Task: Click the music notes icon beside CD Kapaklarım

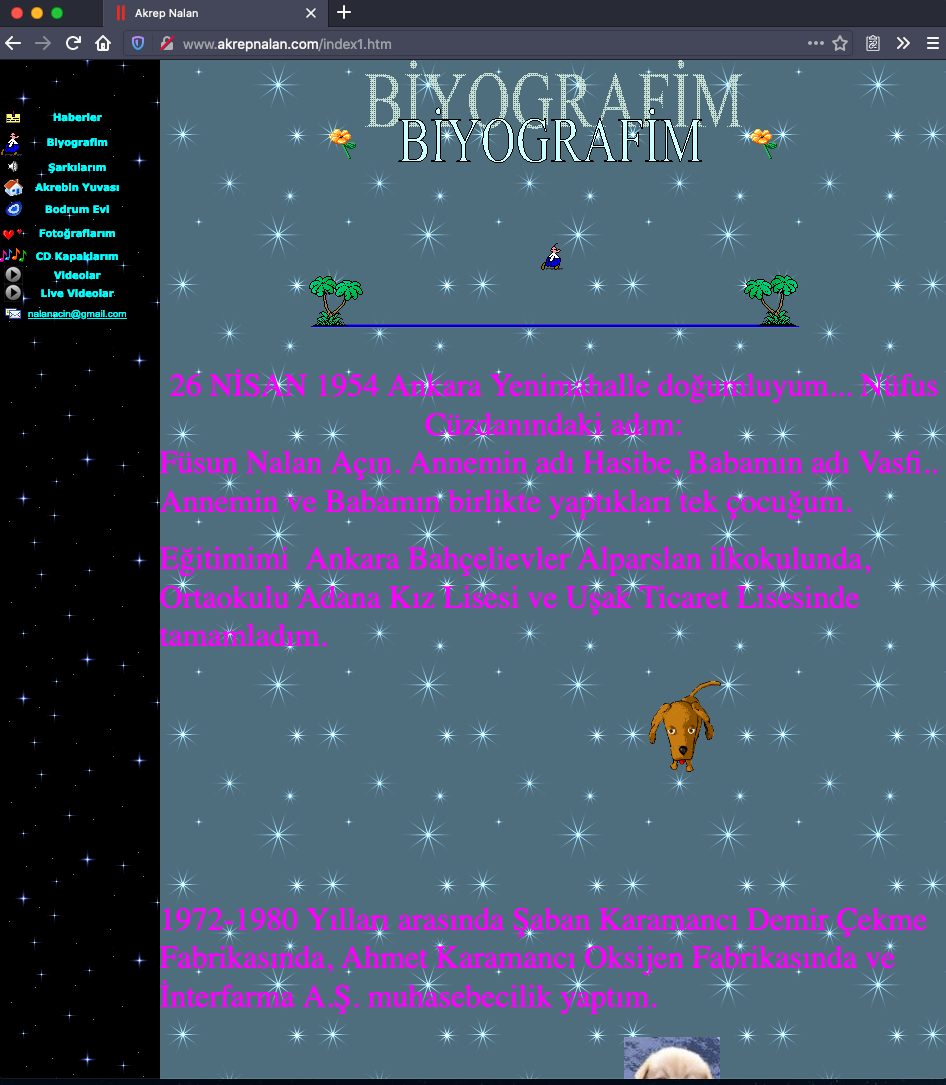Action: [x=13, y=255]
